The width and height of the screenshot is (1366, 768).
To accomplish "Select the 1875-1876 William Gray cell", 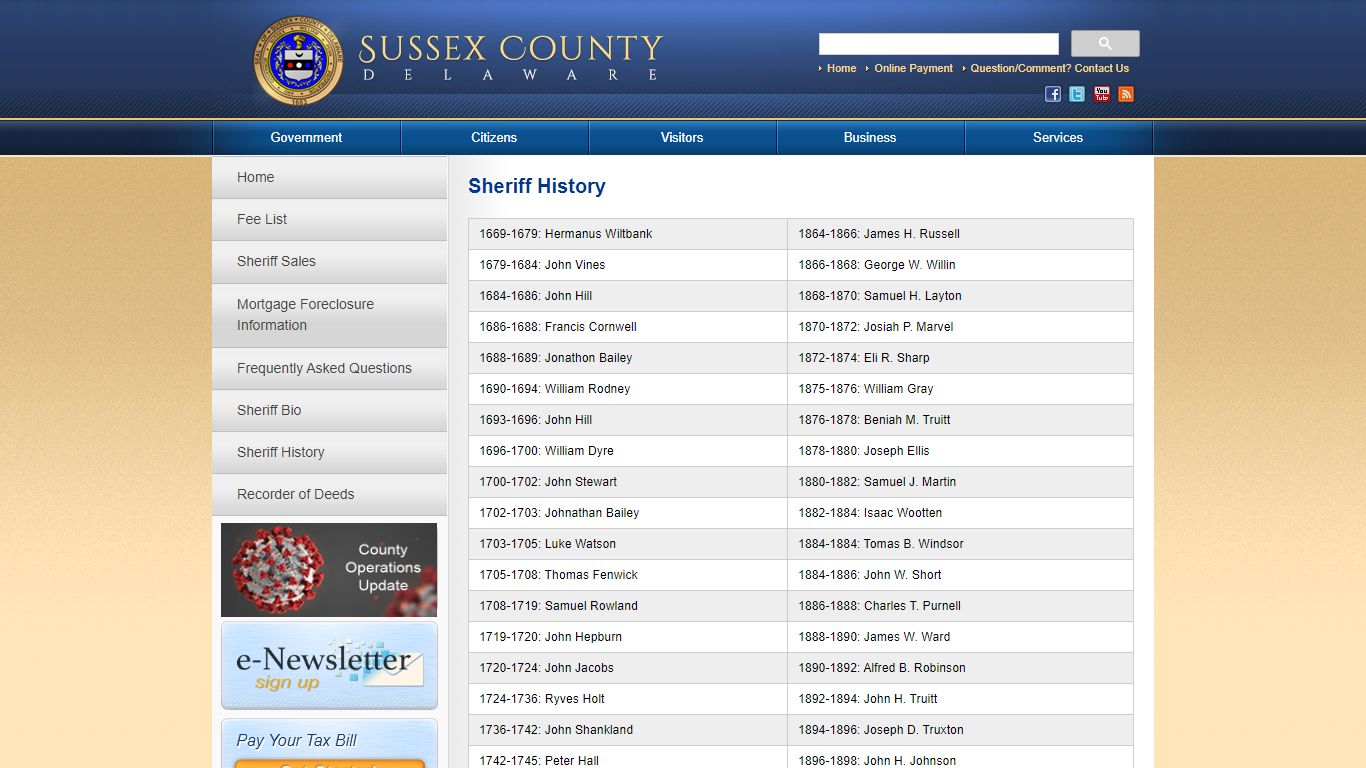I will pyautogui.click(x=961, y=389).
